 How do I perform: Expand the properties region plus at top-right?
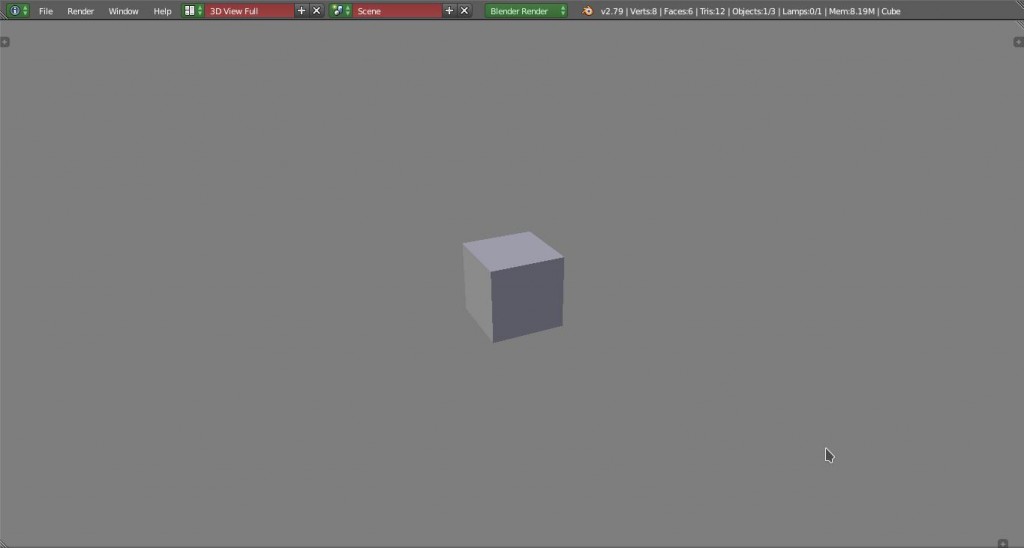click(x=1018, y=42)
